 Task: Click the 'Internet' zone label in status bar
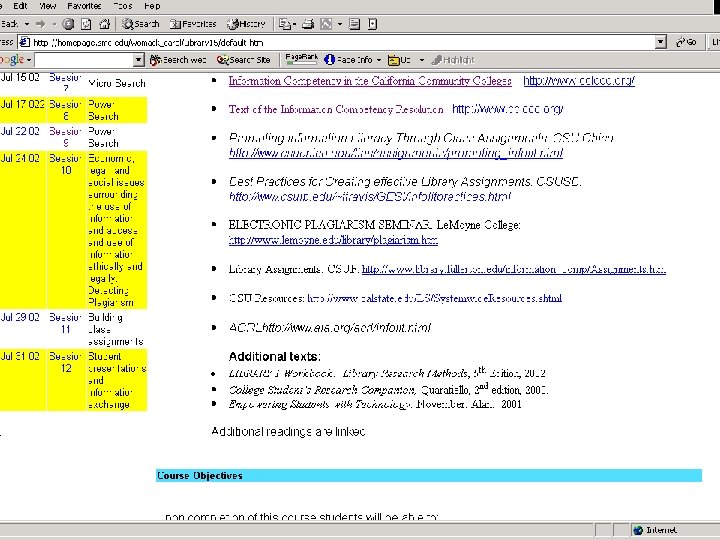[661, 530]
